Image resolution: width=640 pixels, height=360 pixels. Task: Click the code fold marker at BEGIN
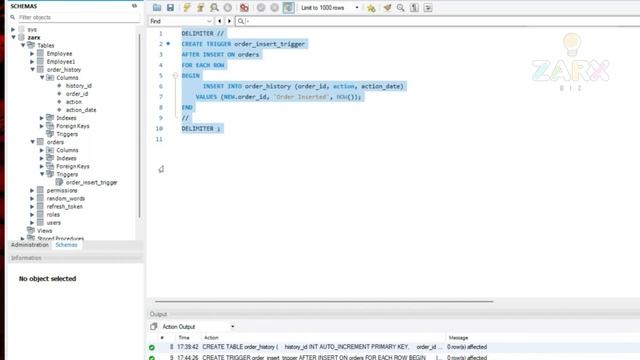[x=175, y=76]
